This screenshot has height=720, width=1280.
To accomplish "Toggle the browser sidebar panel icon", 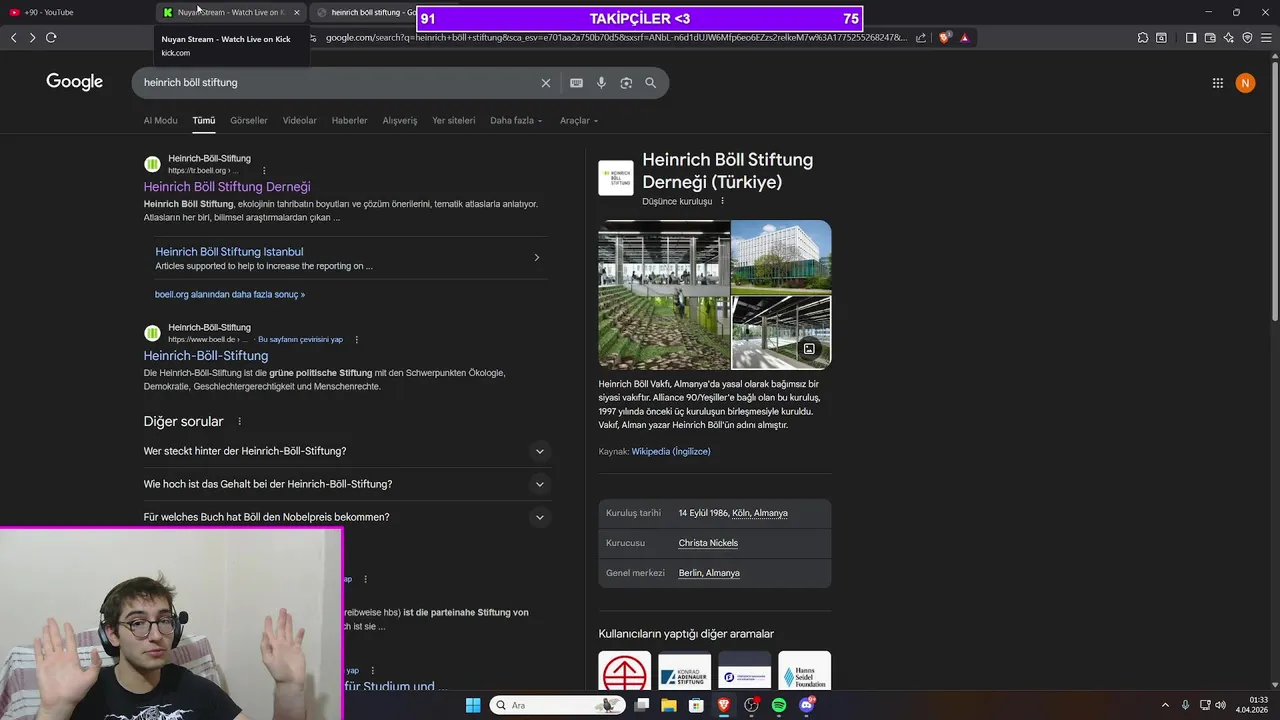I will 1191,38.
